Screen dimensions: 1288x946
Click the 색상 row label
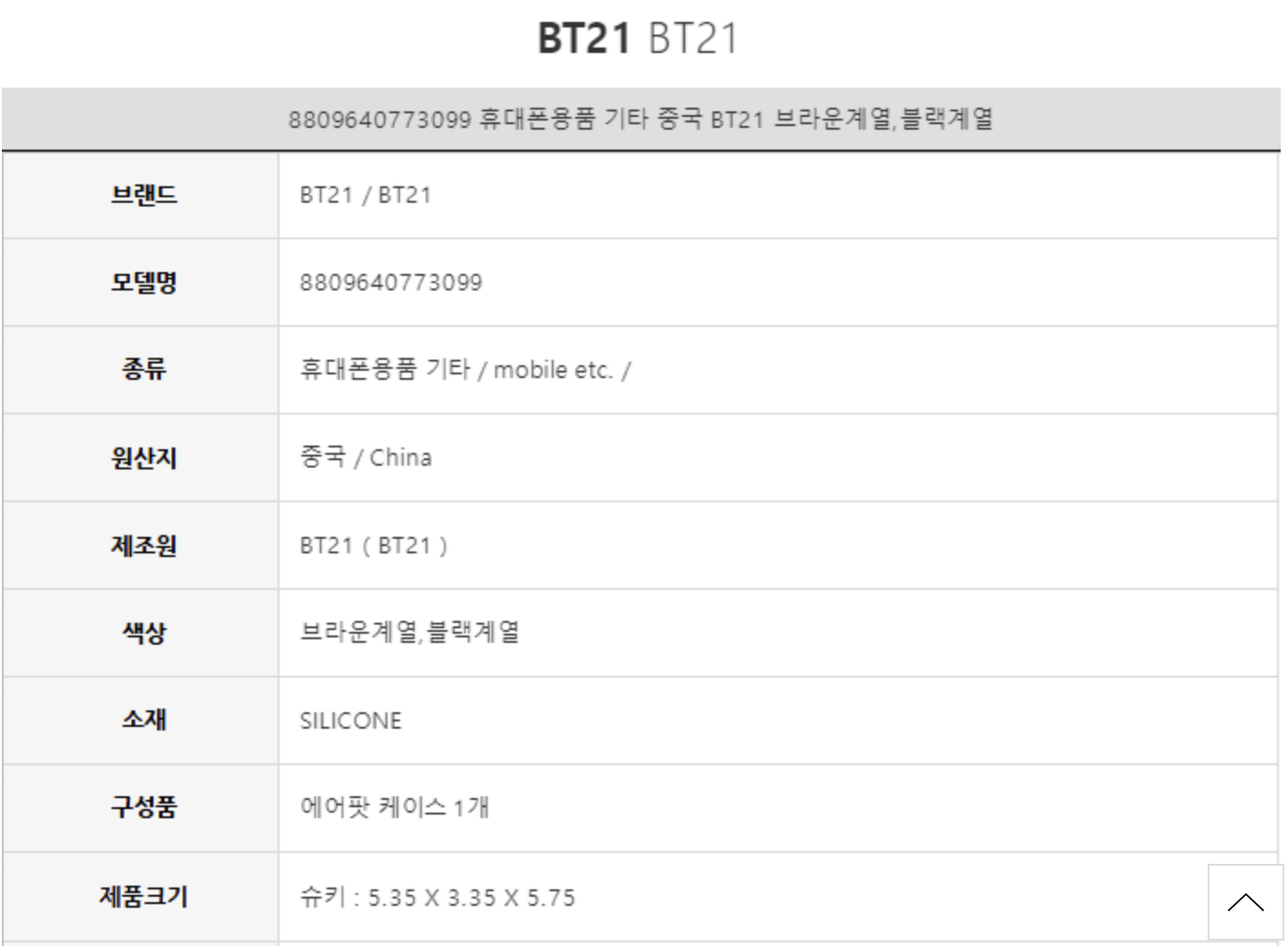143,633
